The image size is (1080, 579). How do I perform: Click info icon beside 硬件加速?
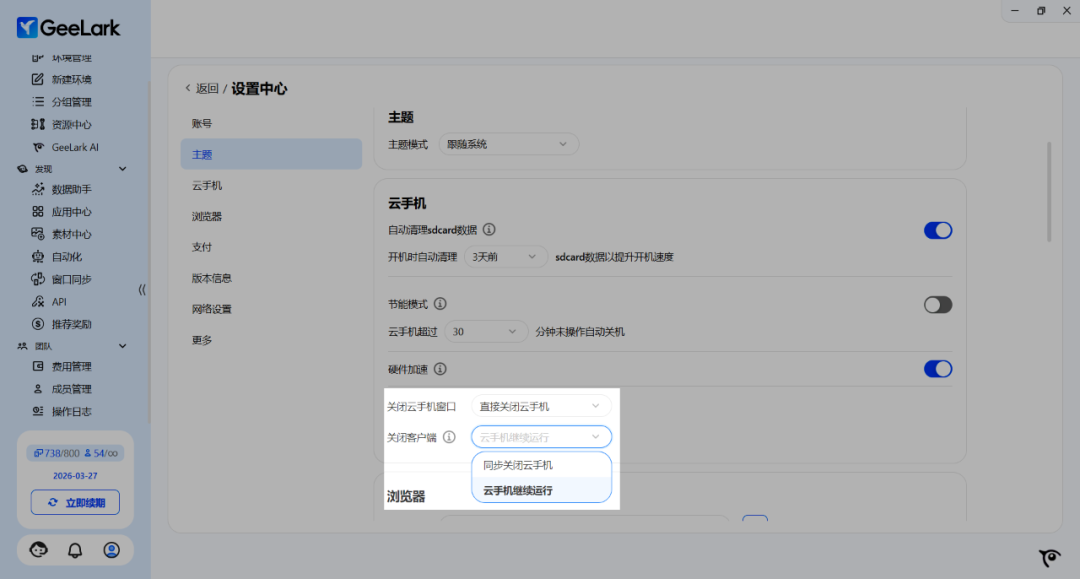[x=440, y=369]
